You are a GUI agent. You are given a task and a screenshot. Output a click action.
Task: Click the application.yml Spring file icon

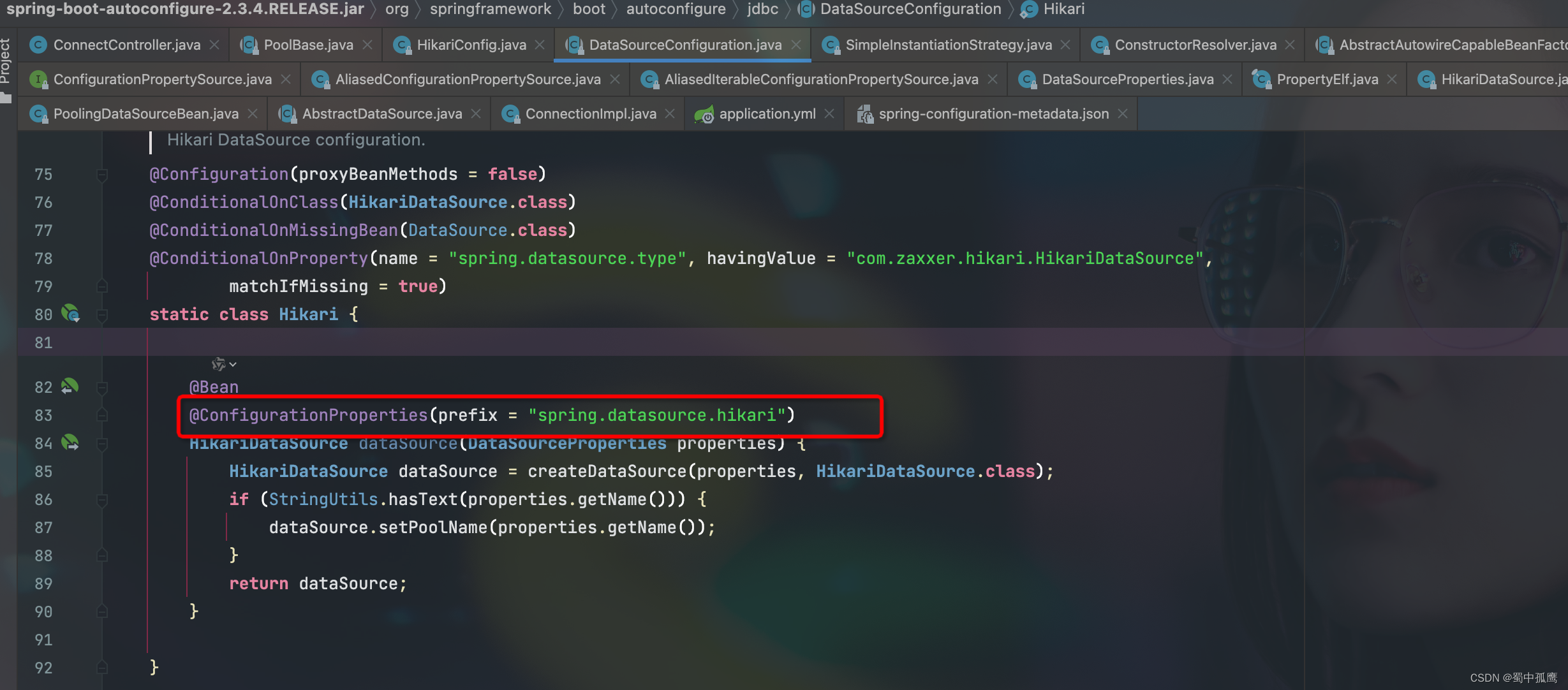[x=704, y=114]
